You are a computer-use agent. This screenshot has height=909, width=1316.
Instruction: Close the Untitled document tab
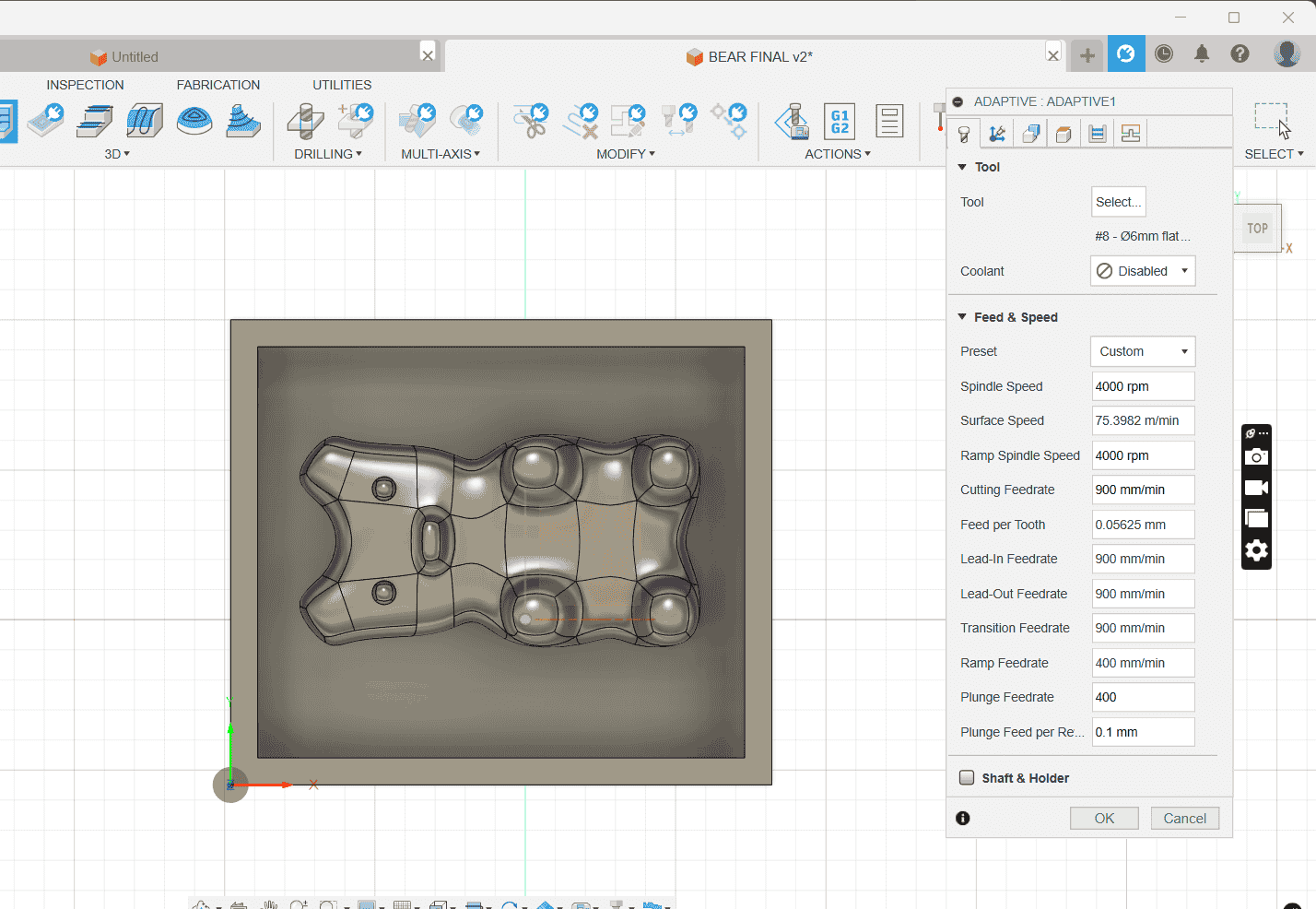428,55
